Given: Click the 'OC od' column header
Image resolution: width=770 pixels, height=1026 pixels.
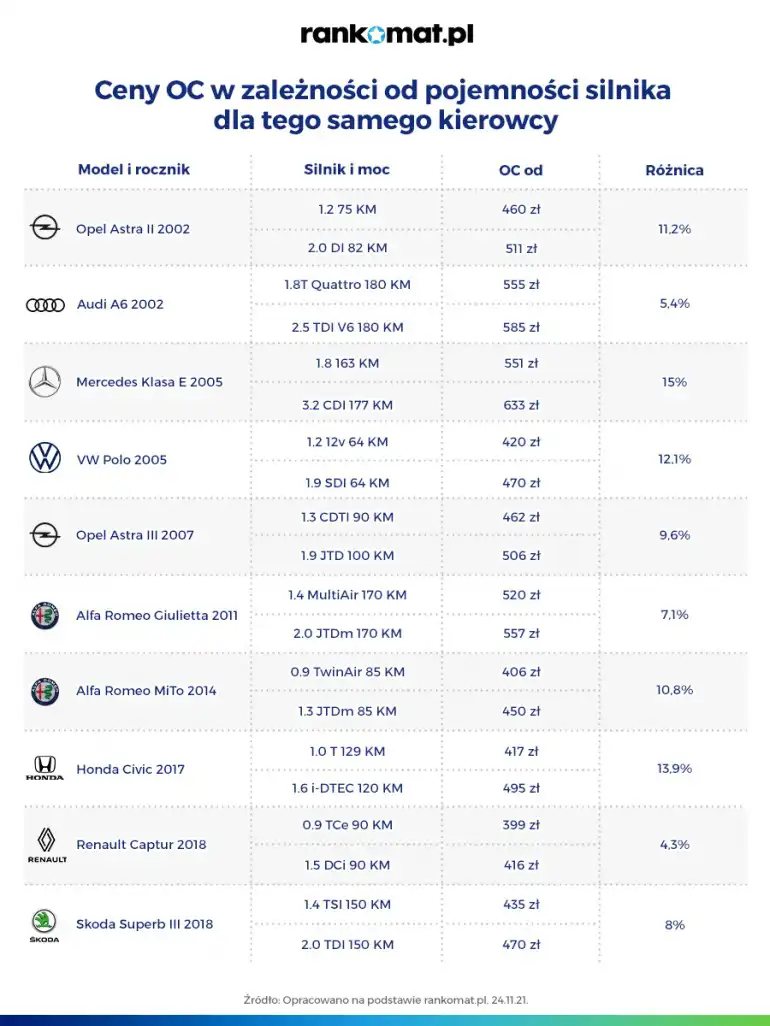Looking at the screenshot, I should (x=520, y=170).
